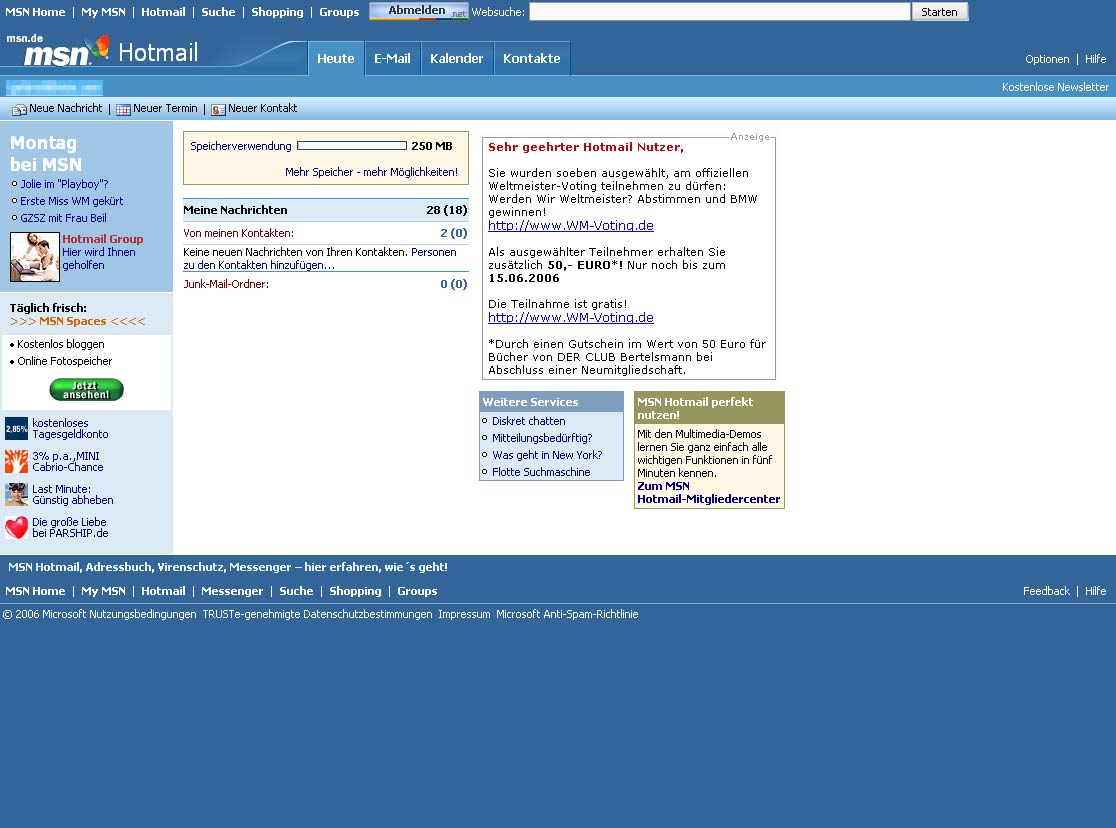Click Neuer Termin text link
This screenshot has height=828, width=1116.
[165, 108]
